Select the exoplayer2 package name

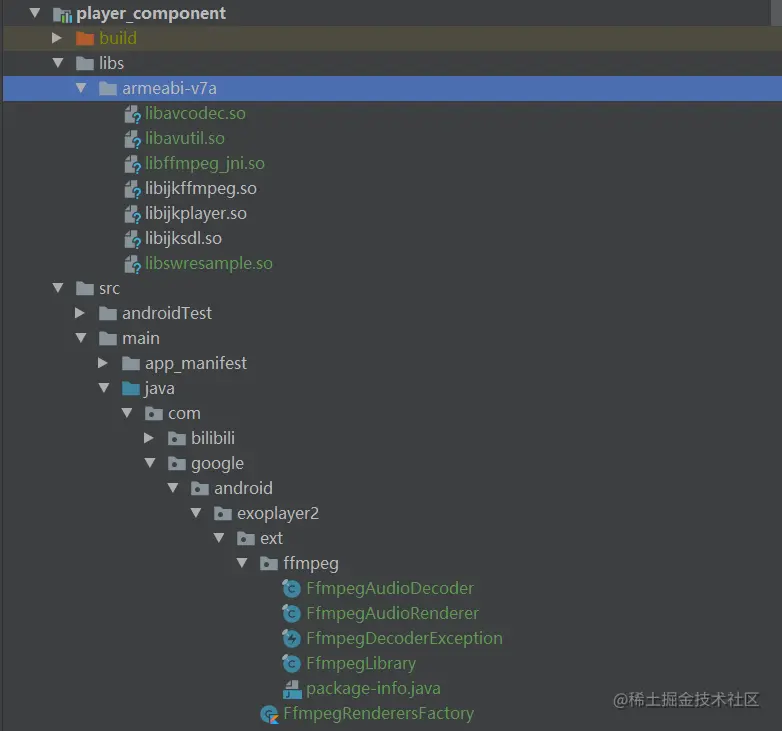(x=277, y=513)
